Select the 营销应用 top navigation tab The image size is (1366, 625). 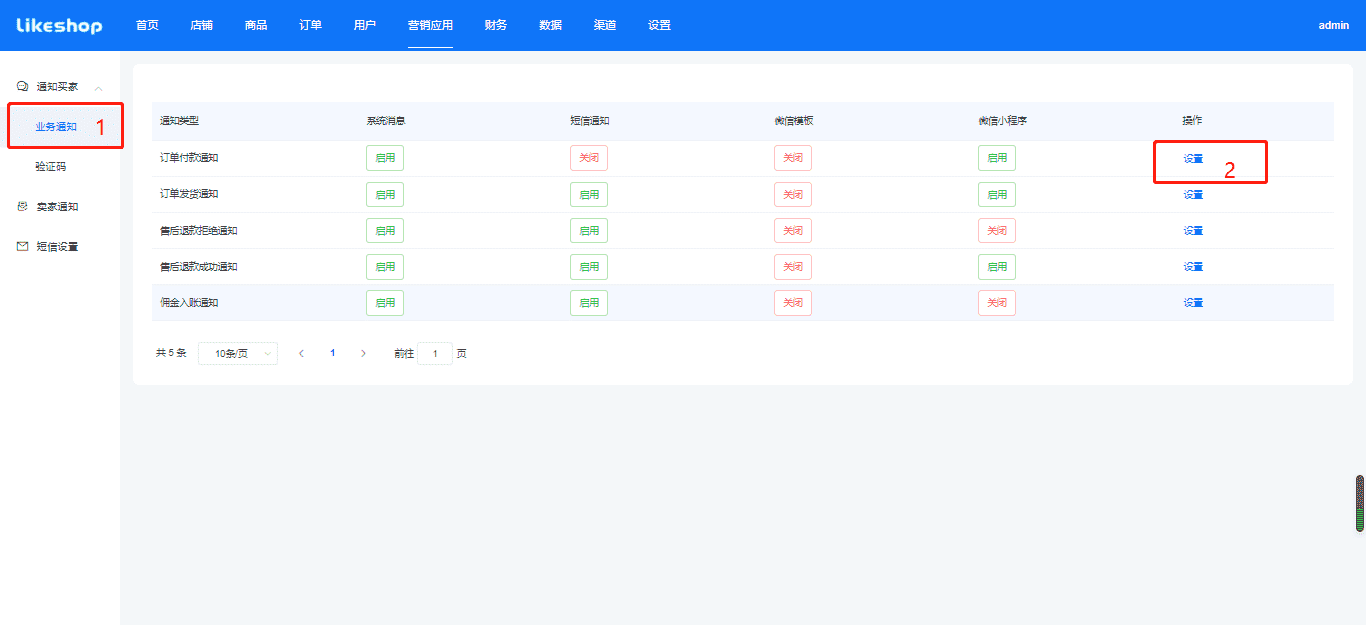[x=430, y=25]
